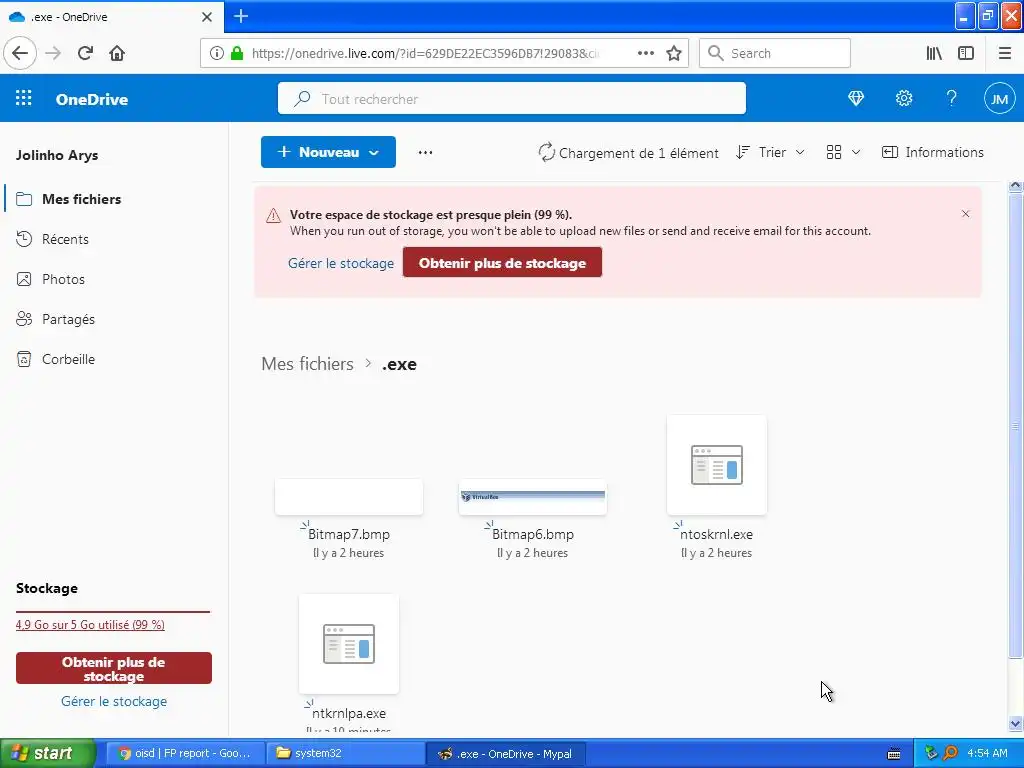Go to the browser home page icon

[117, 53]
